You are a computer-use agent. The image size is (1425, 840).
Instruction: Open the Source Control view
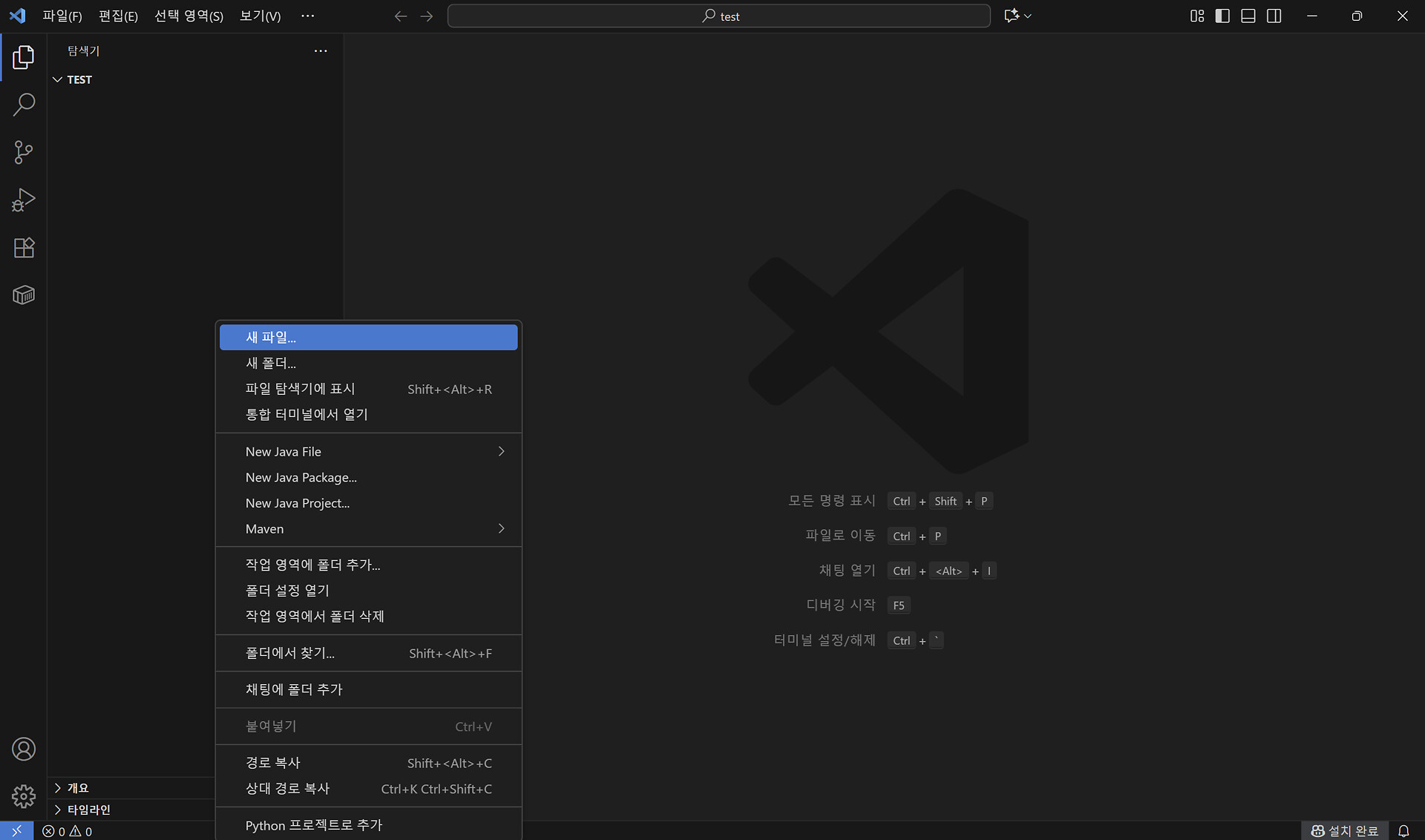(x=24, y=152)
